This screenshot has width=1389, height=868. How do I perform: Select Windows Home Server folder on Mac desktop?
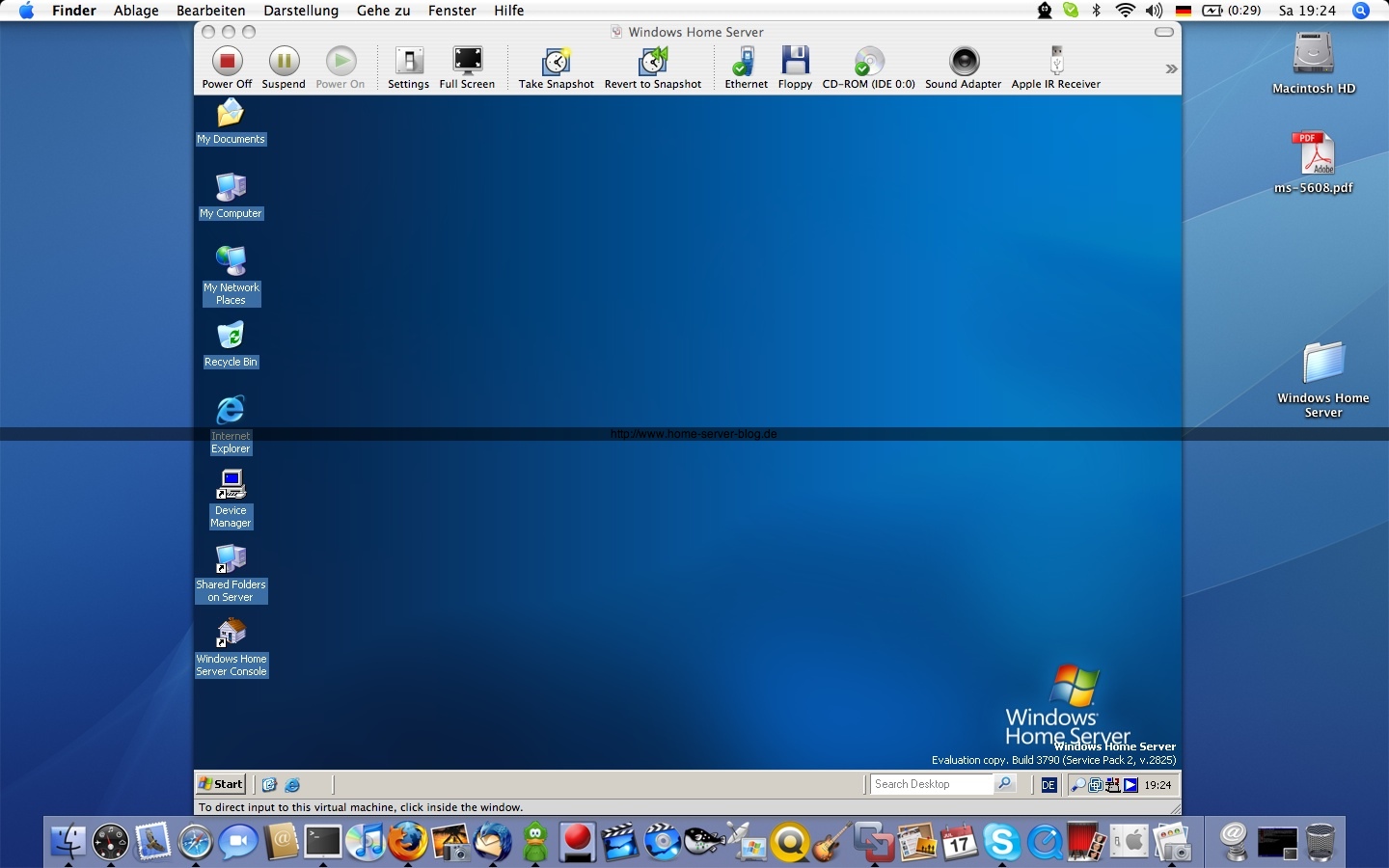pos(1323,379)
